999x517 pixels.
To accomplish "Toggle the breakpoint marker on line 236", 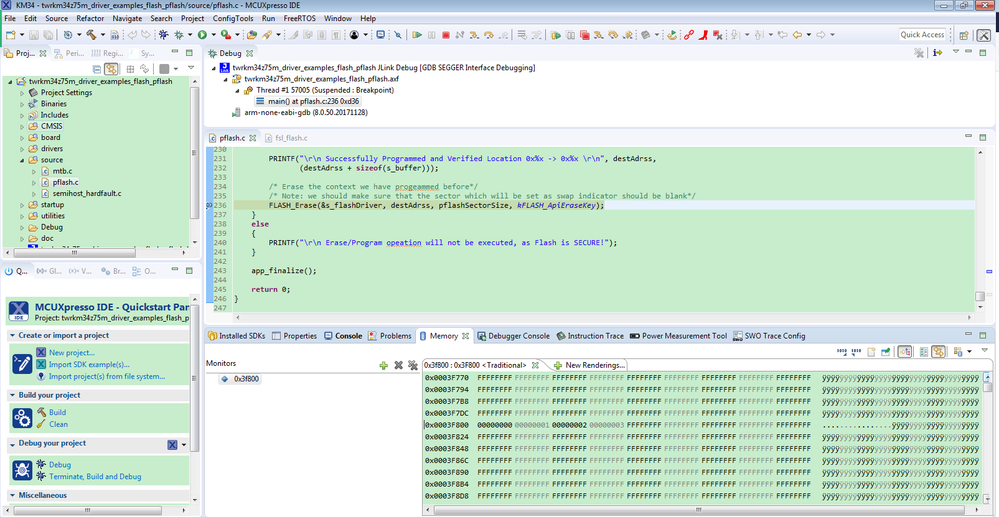I will click(x=209, y=206).
